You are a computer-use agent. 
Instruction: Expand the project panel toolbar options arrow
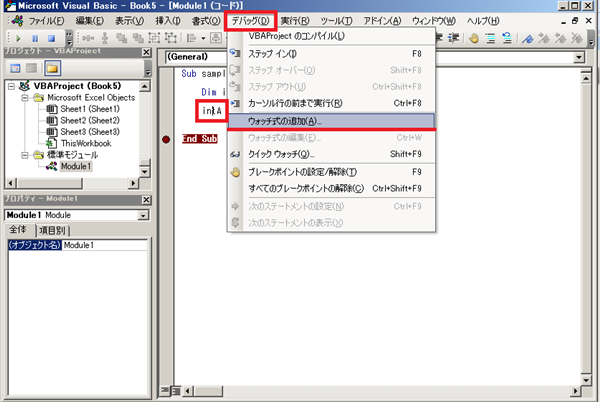[x=148, y=69]
